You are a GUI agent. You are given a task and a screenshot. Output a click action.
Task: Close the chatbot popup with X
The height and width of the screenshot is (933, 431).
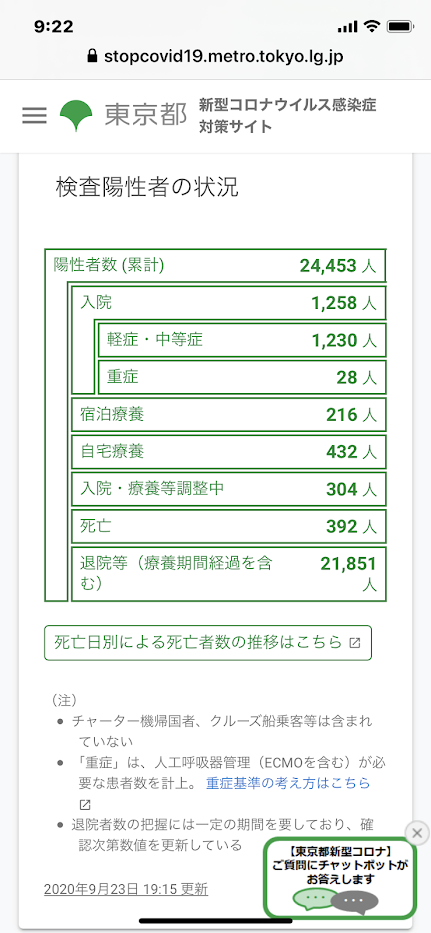click(418, 832)
